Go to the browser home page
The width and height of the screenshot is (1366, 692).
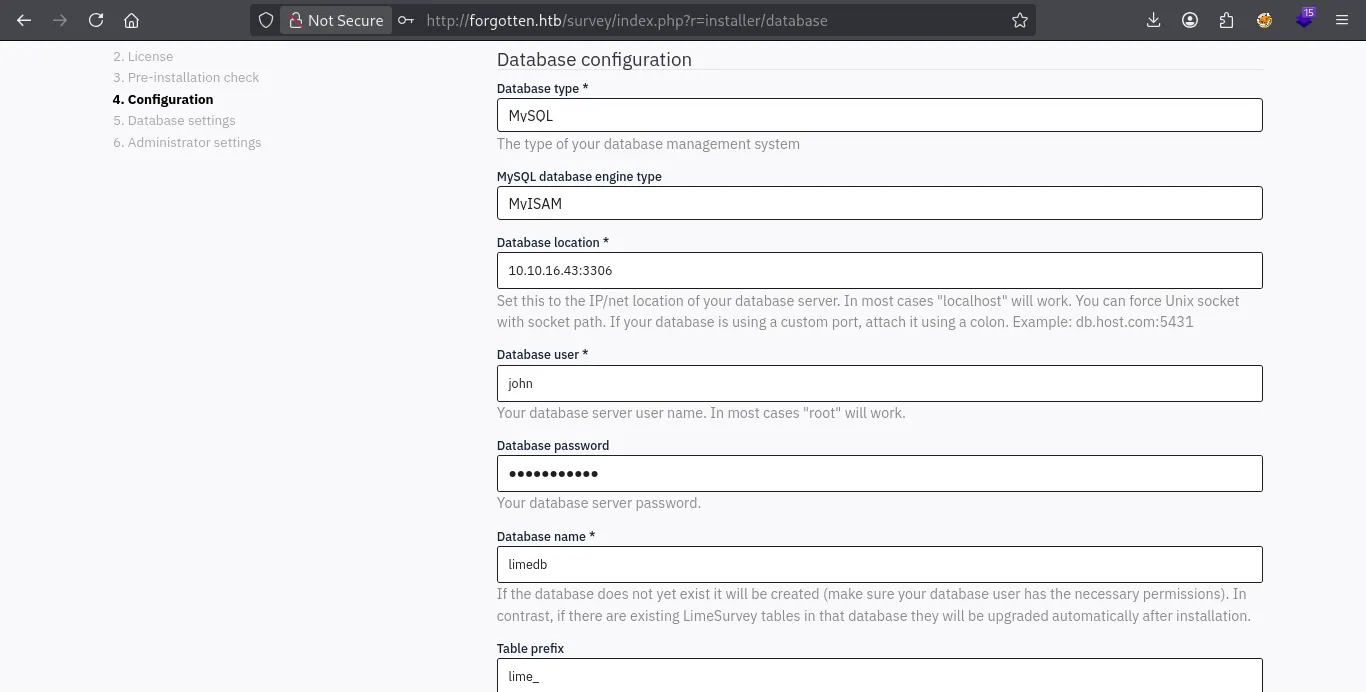pyautogui.click(x=131, y=20)
